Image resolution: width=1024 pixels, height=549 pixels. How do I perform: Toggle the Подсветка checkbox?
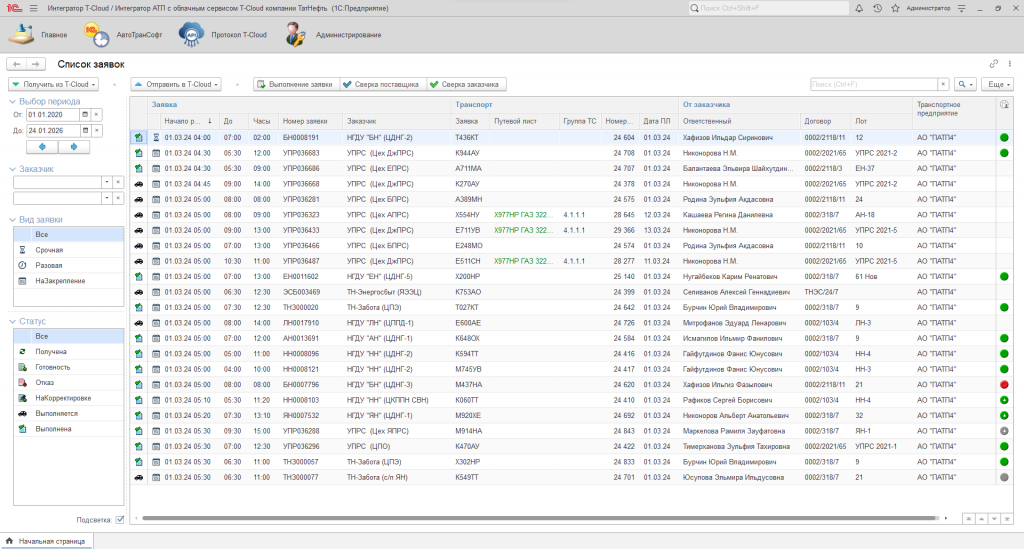[x=120, y=519]
